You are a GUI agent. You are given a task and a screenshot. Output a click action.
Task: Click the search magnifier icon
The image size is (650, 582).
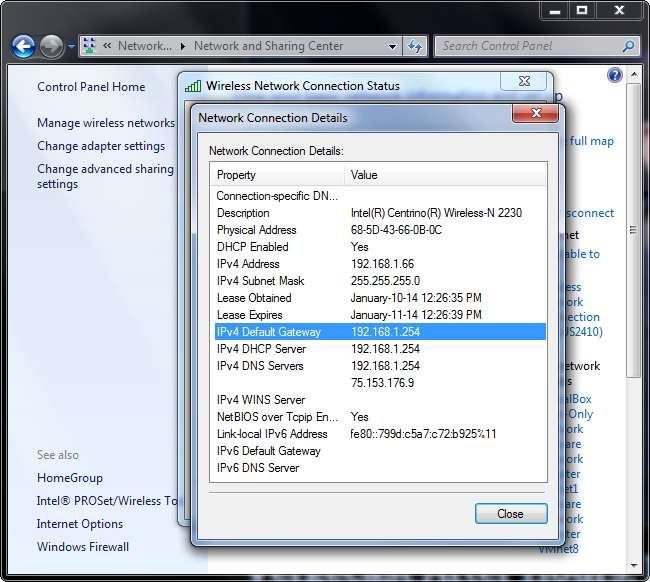(628, 46)
